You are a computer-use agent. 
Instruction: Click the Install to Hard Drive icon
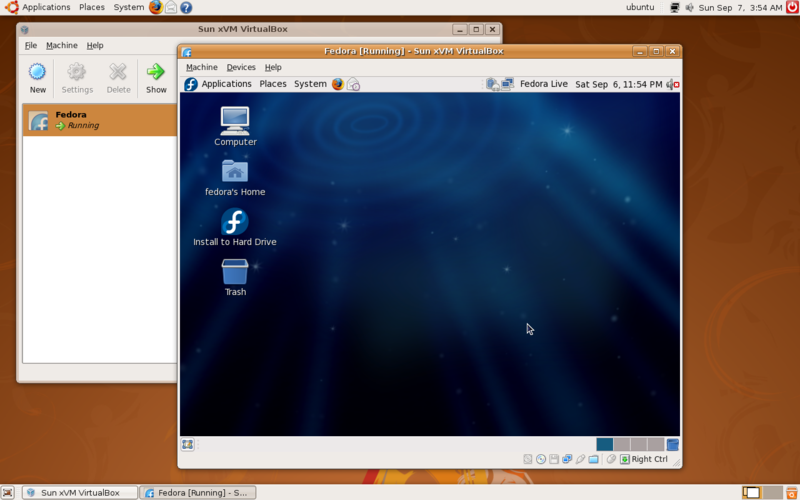[235, 228]
